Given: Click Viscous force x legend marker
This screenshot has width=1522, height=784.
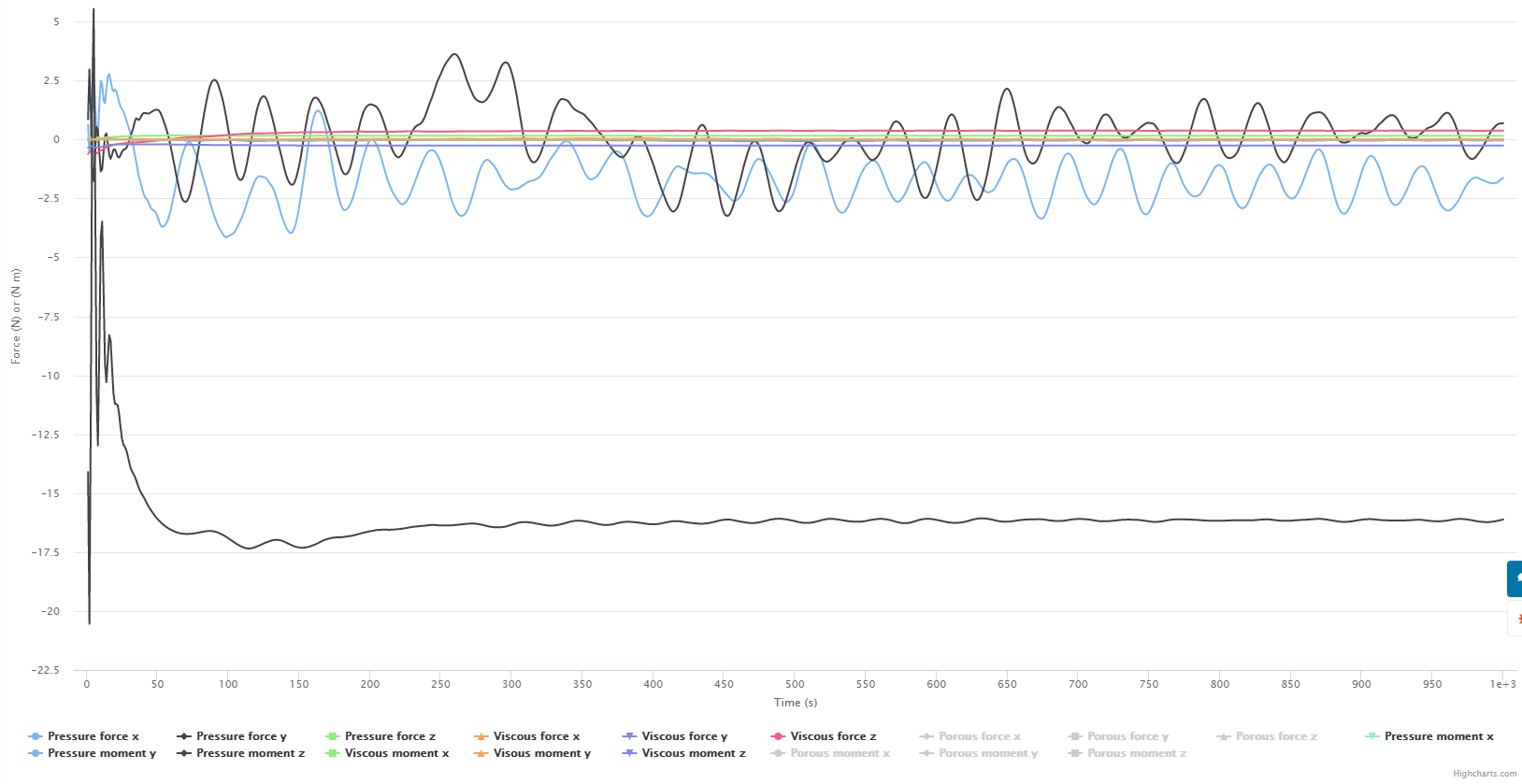Looking at the screenshot, I should point(481,736).
